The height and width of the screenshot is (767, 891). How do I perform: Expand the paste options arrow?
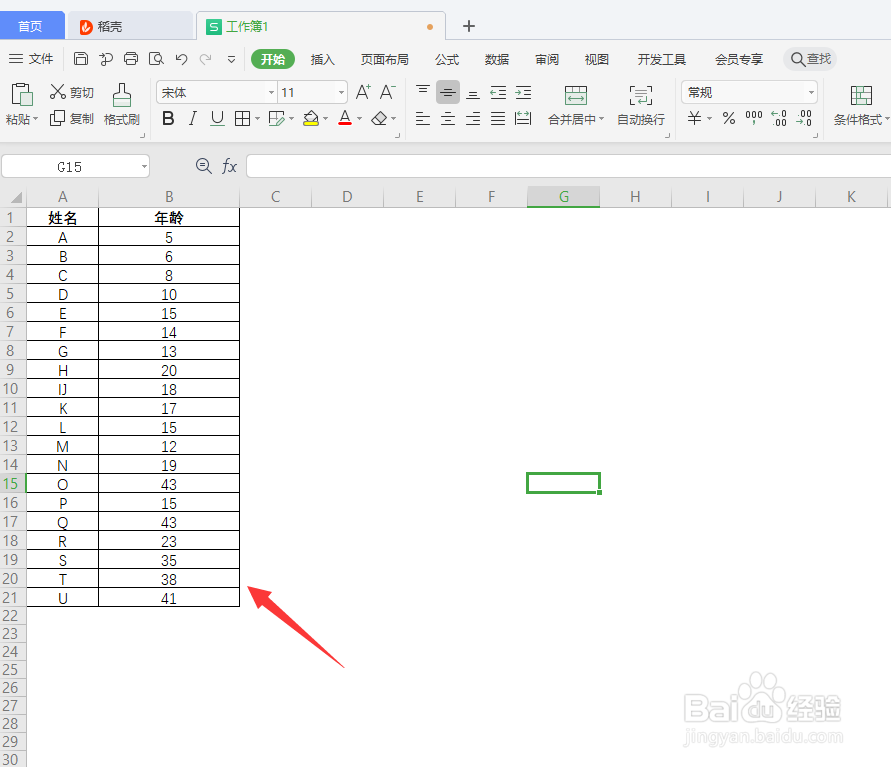pyautogui.click(x=35, y=119)
